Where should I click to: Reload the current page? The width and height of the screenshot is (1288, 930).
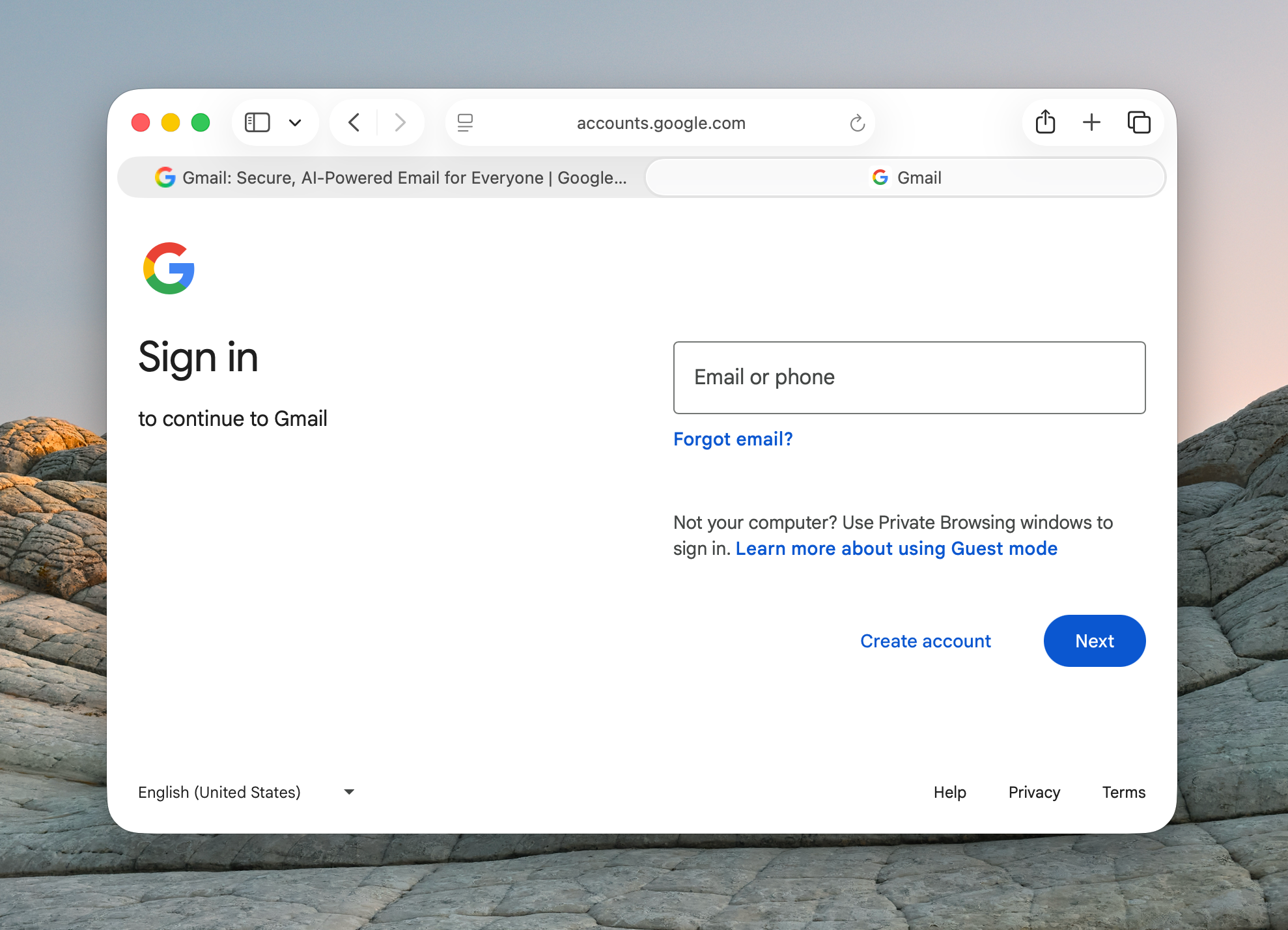click(856, 122)
